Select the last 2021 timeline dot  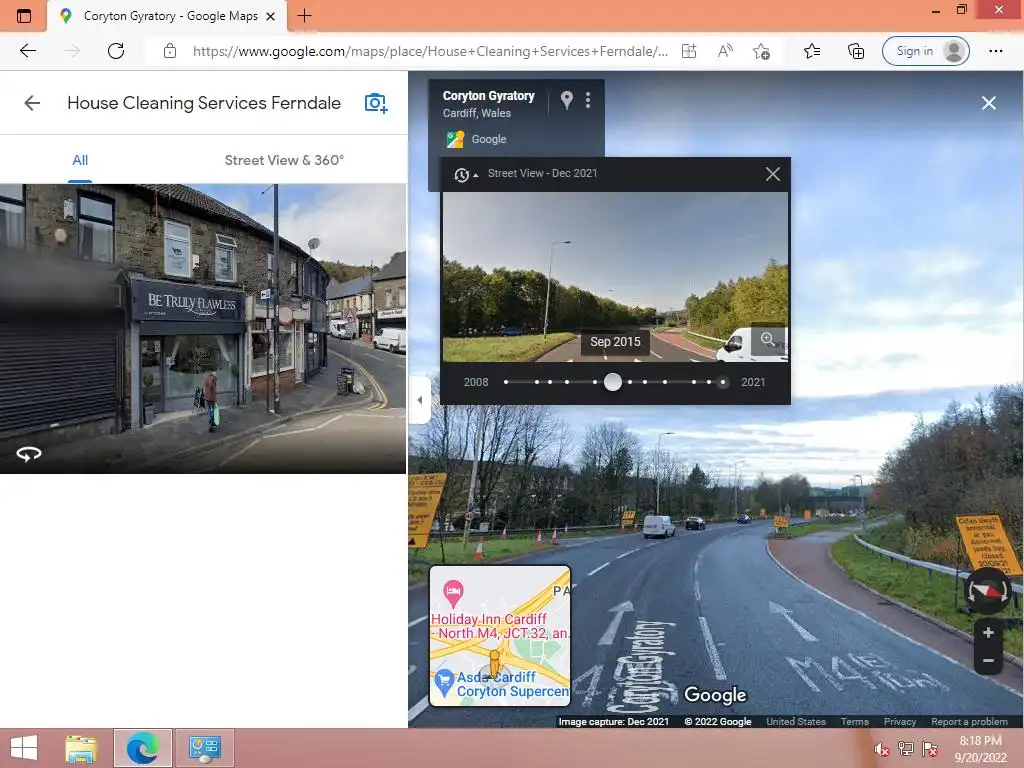tap(722, 382)
